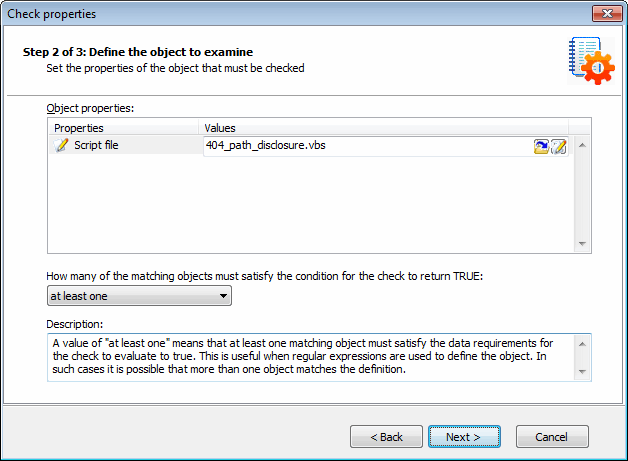Select the Script file property row
Screen dimensions: 628x461
click(x=124, y=145)
